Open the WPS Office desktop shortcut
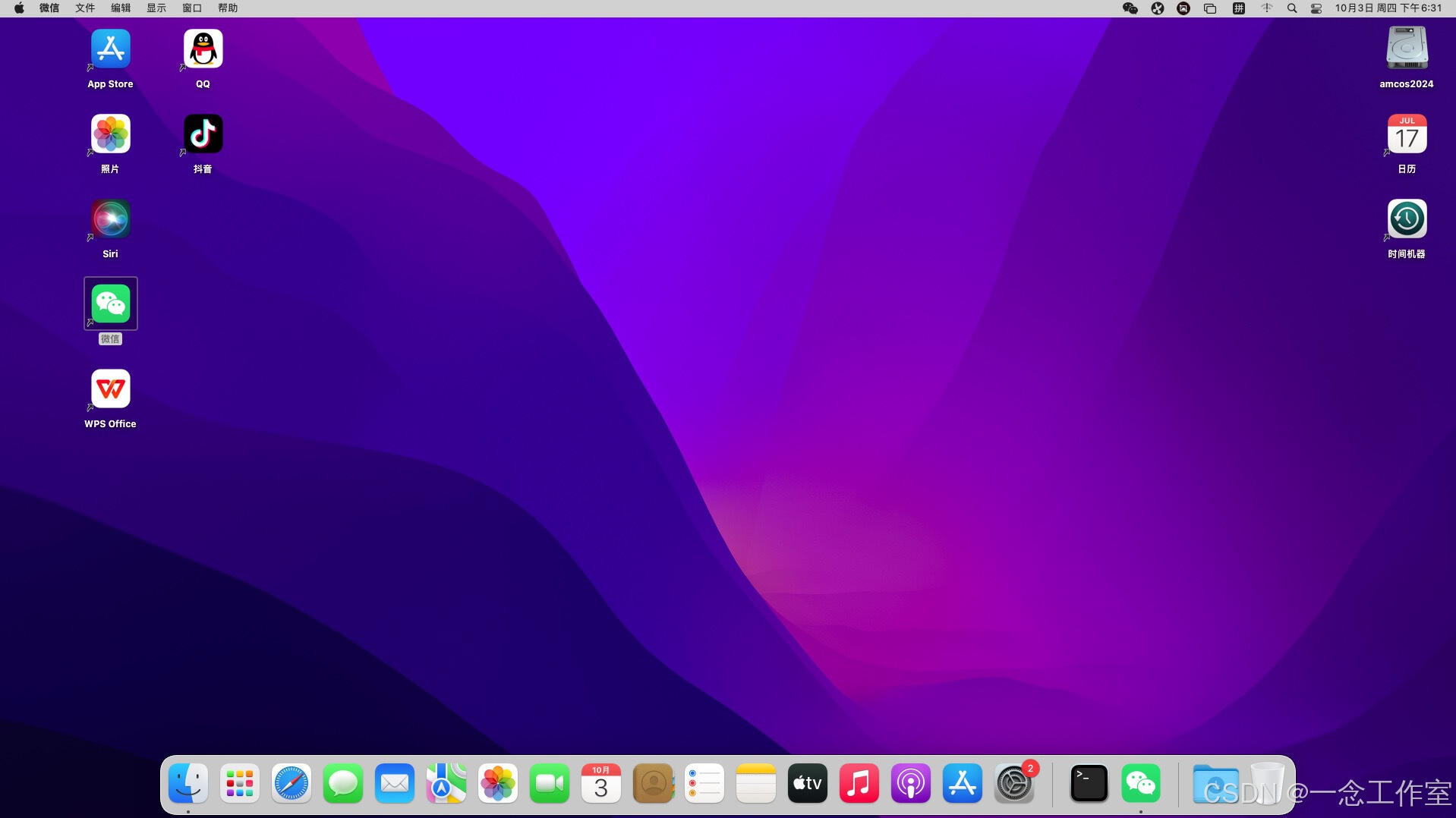Screen dimensions: 1456x818 pos(111,389)
